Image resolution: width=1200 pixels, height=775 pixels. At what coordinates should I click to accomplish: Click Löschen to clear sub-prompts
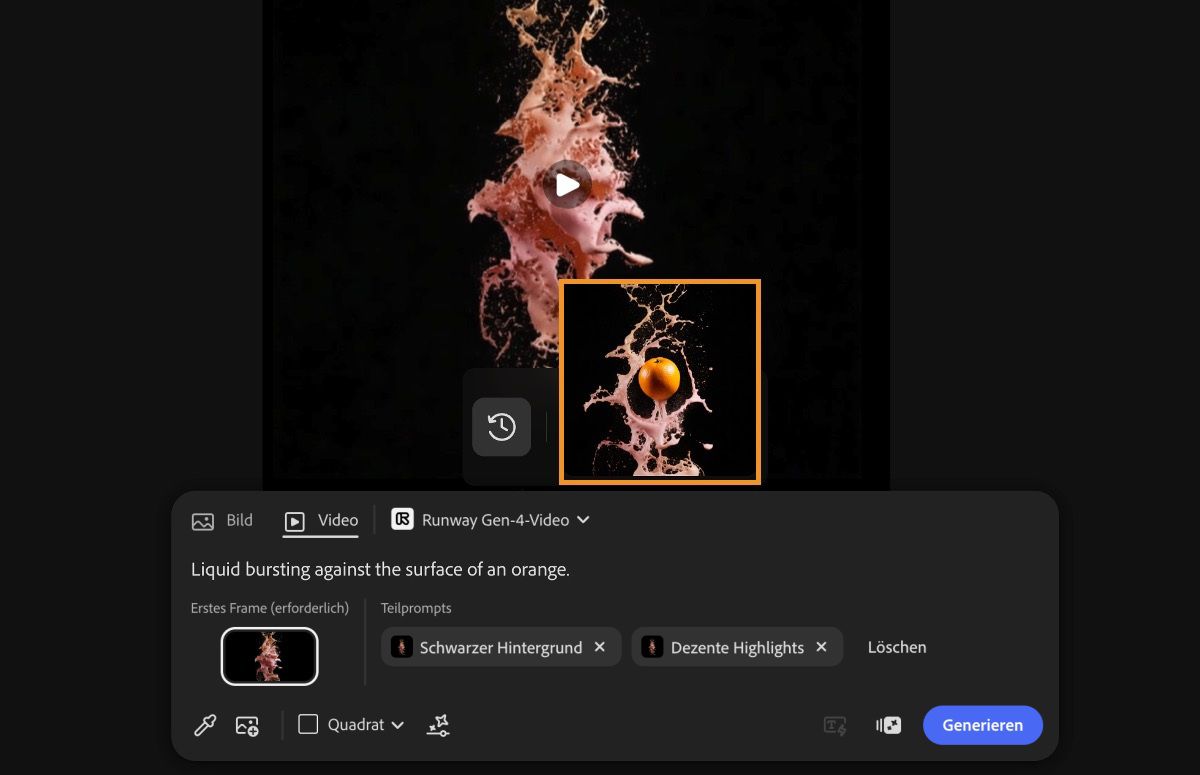(897, 647)
